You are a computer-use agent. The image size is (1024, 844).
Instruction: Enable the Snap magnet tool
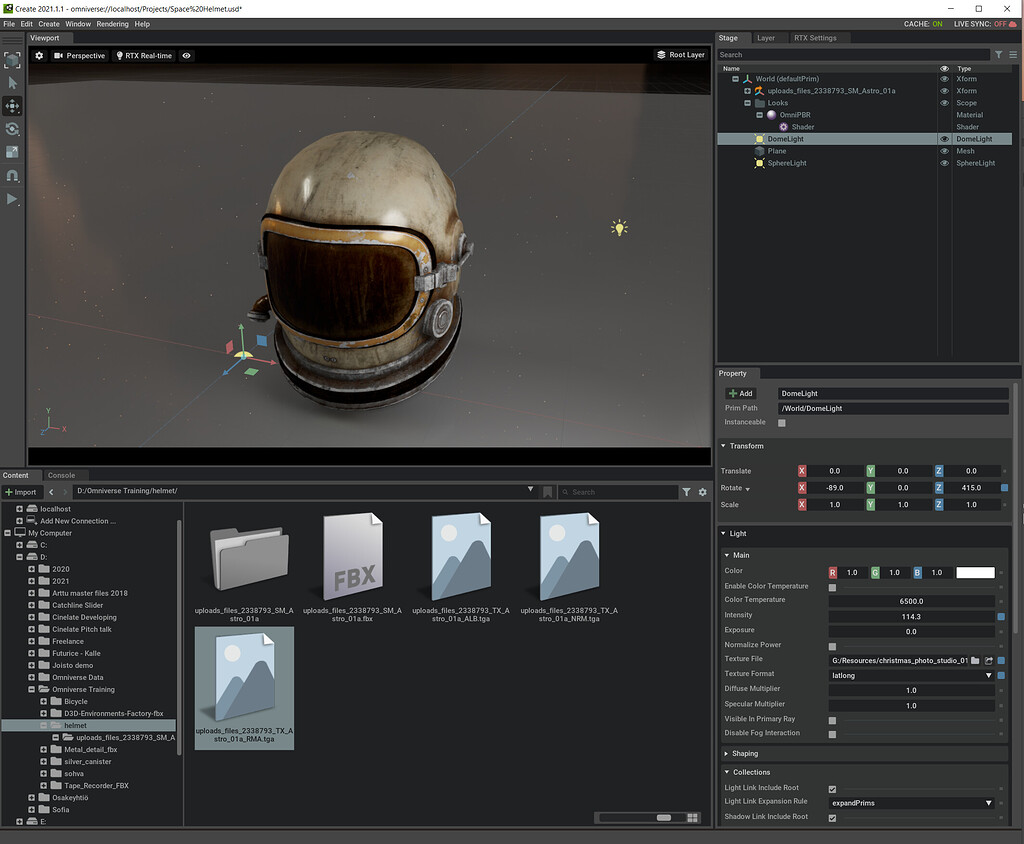pyautogui.click(x=13, y=176)
